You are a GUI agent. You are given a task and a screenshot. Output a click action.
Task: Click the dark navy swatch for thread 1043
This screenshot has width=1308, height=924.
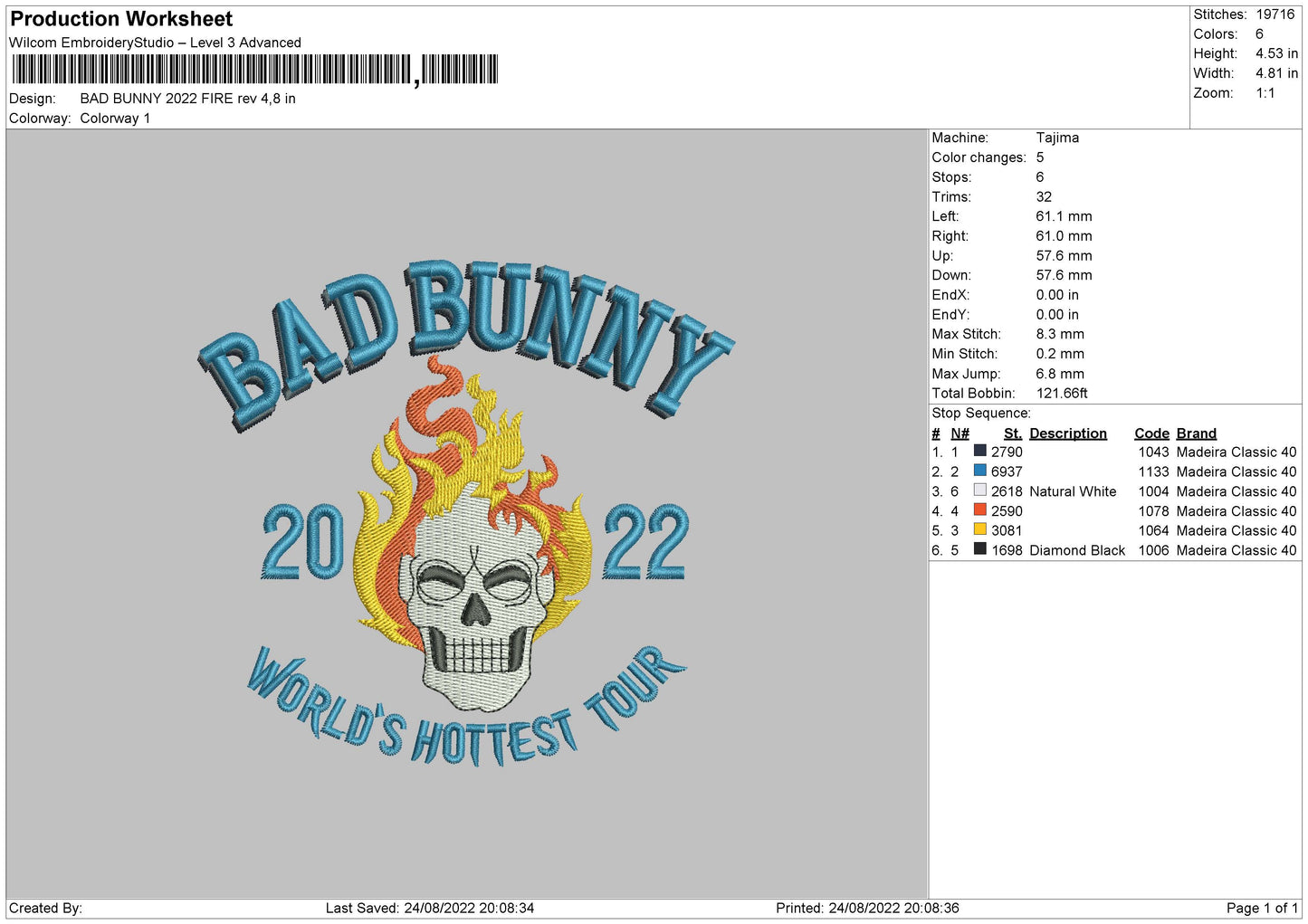point(979,451)
